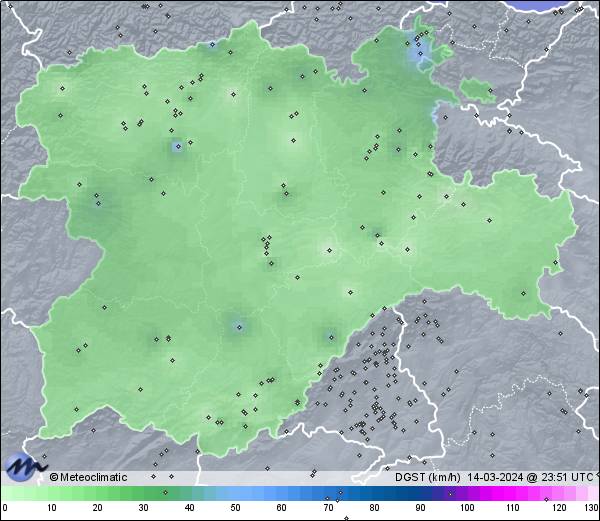Screen dimensions: 600x521
Task: Click the scale label 60
Action: pyautogui.click(x=282, y=508)
